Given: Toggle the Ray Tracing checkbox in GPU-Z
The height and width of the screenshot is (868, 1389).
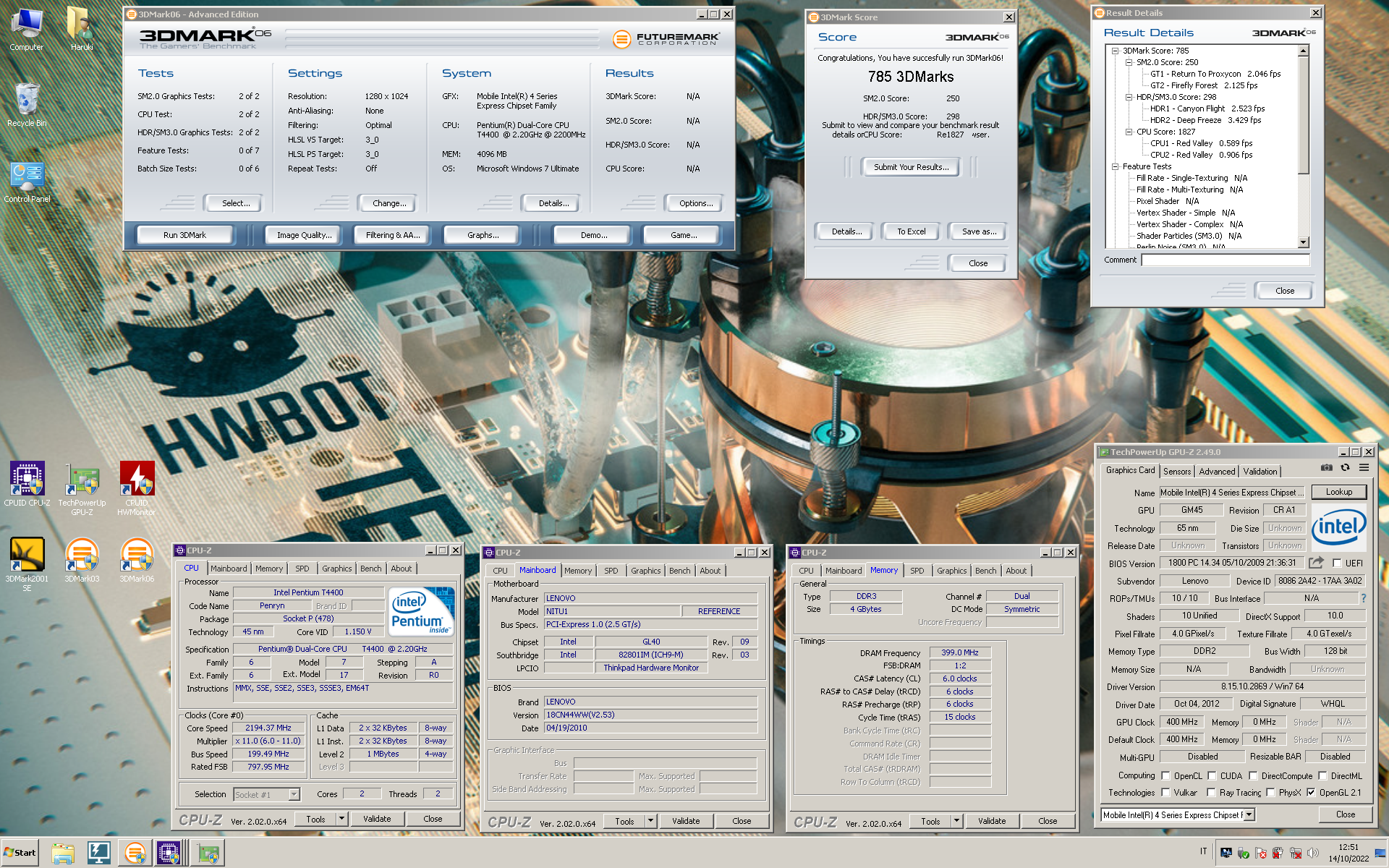Looking at the screenshot, I should 1211,793.
